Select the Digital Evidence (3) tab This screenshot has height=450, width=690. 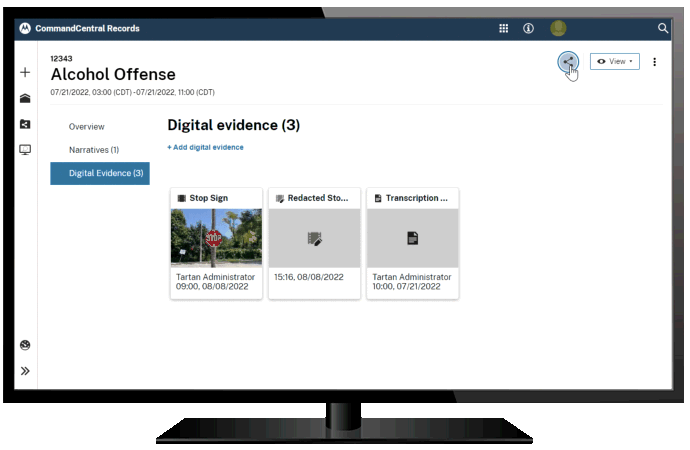pos(100,173)
